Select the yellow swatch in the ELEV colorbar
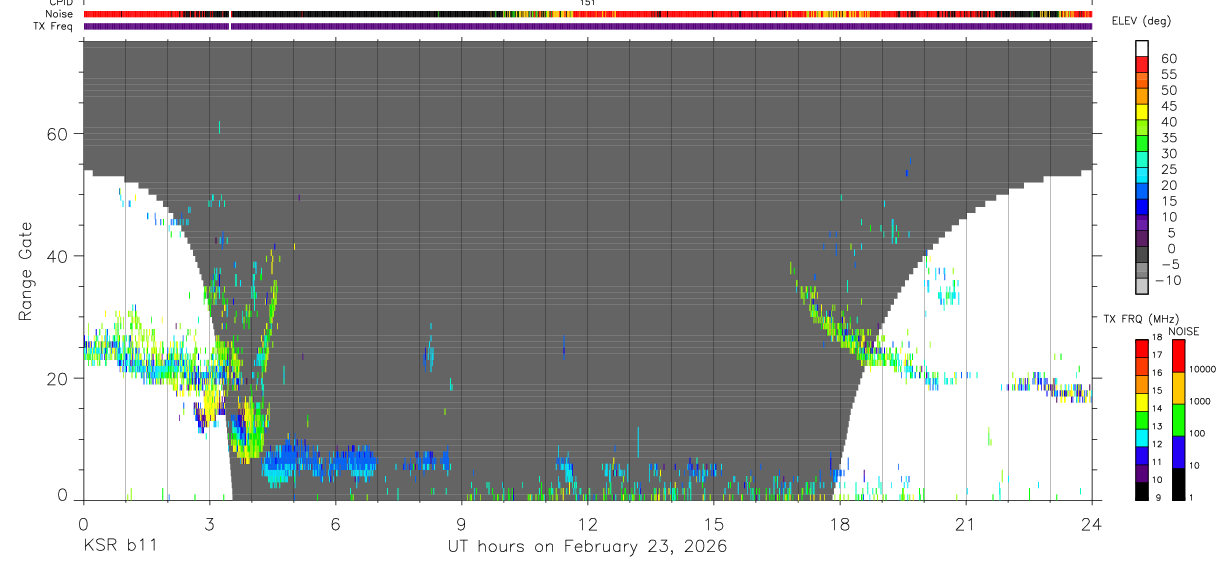The image size is (1228, 567). click(x=1141, y=111)
